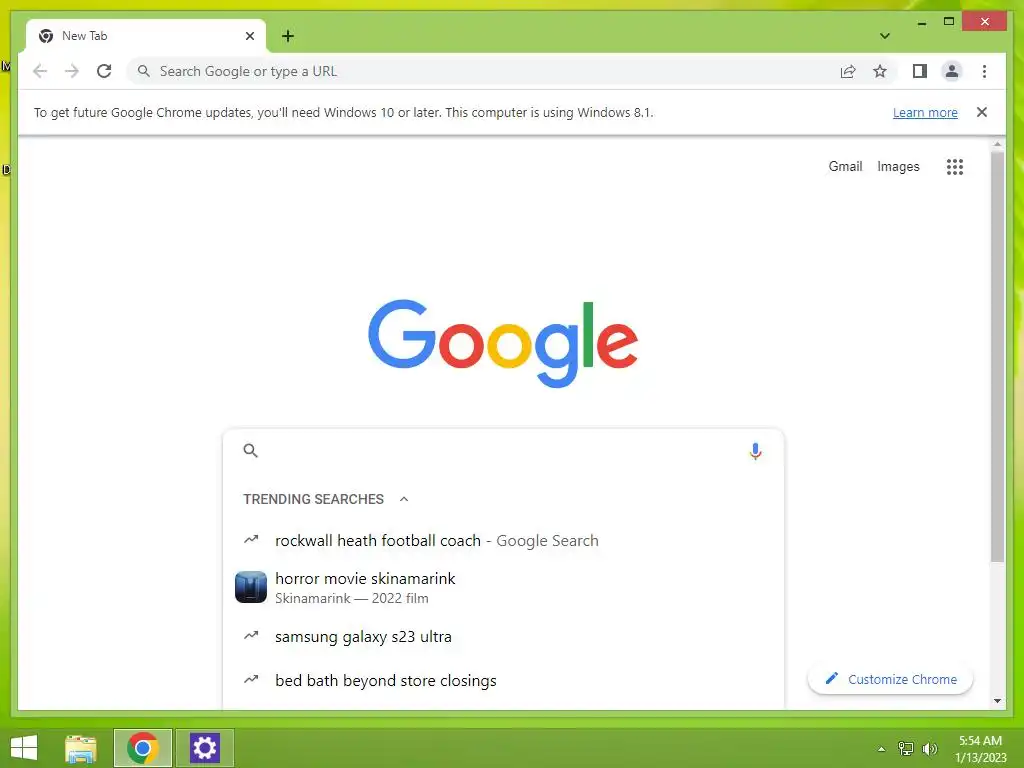This screenshot has height=768, width=1024.
Task: Open the Windows Start button
Action: (x=24, y=748)
